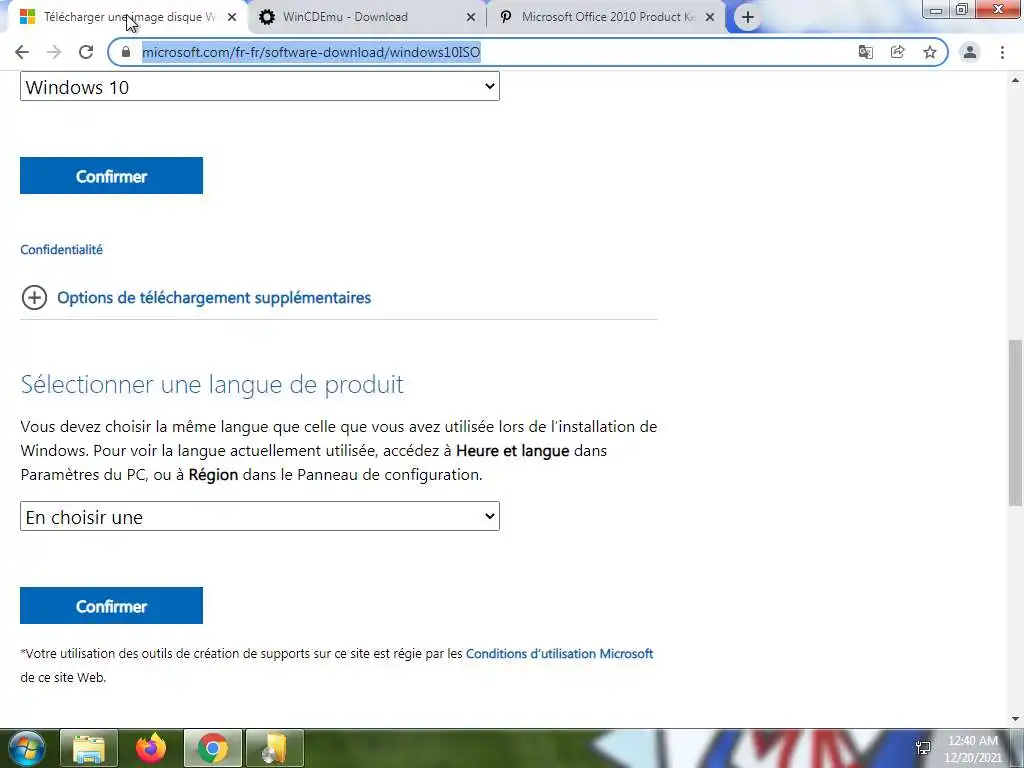Close the Microsoft Office 2010 Product tab
This screenshot has width=1024, height=768.
click(710, 17)
